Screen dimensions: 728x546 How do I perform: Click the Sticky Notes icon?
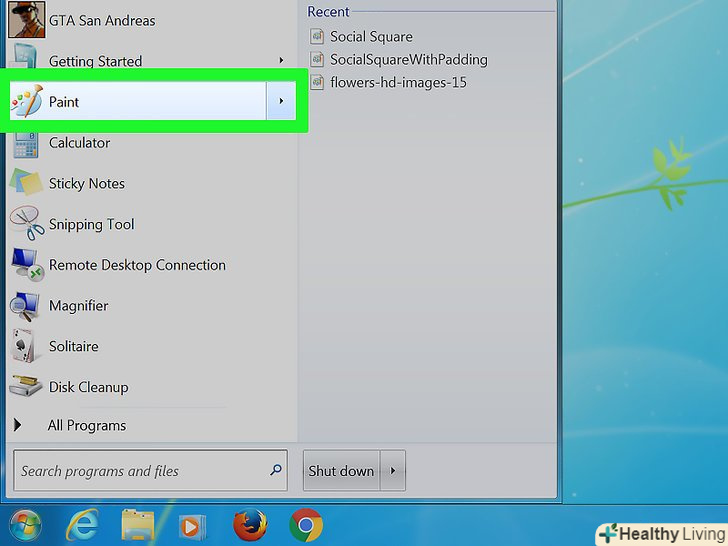click(26, 182)
